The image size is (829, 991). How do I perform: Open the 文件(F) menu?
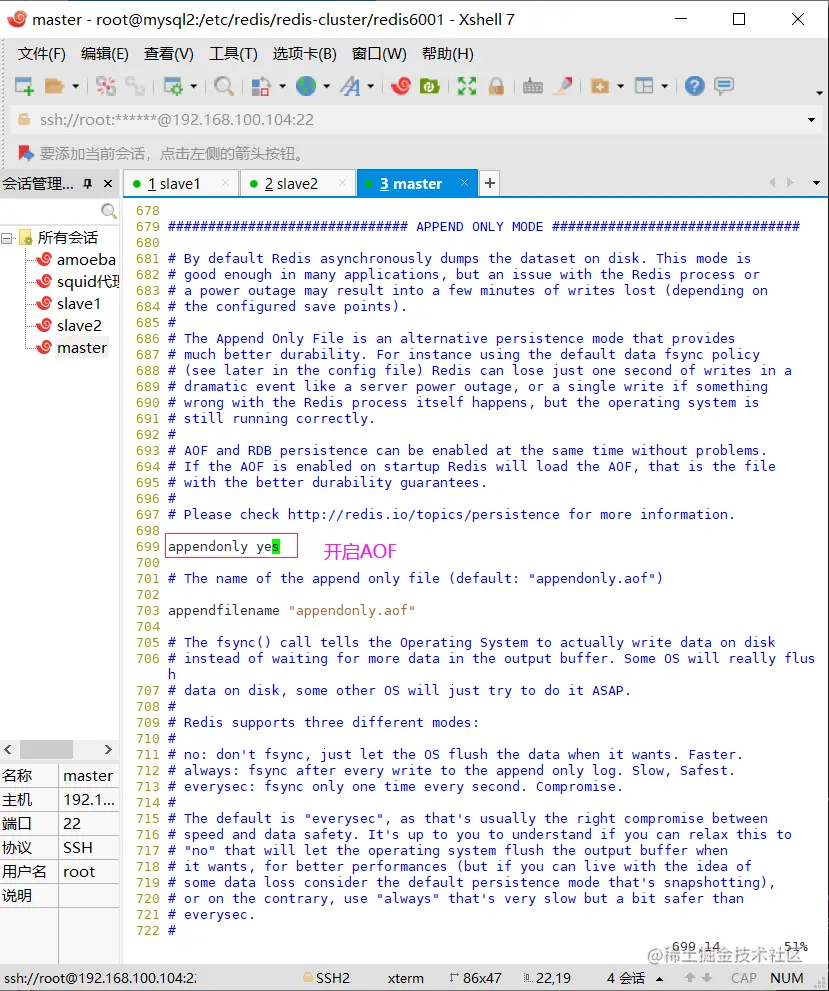tap(42, 54)
